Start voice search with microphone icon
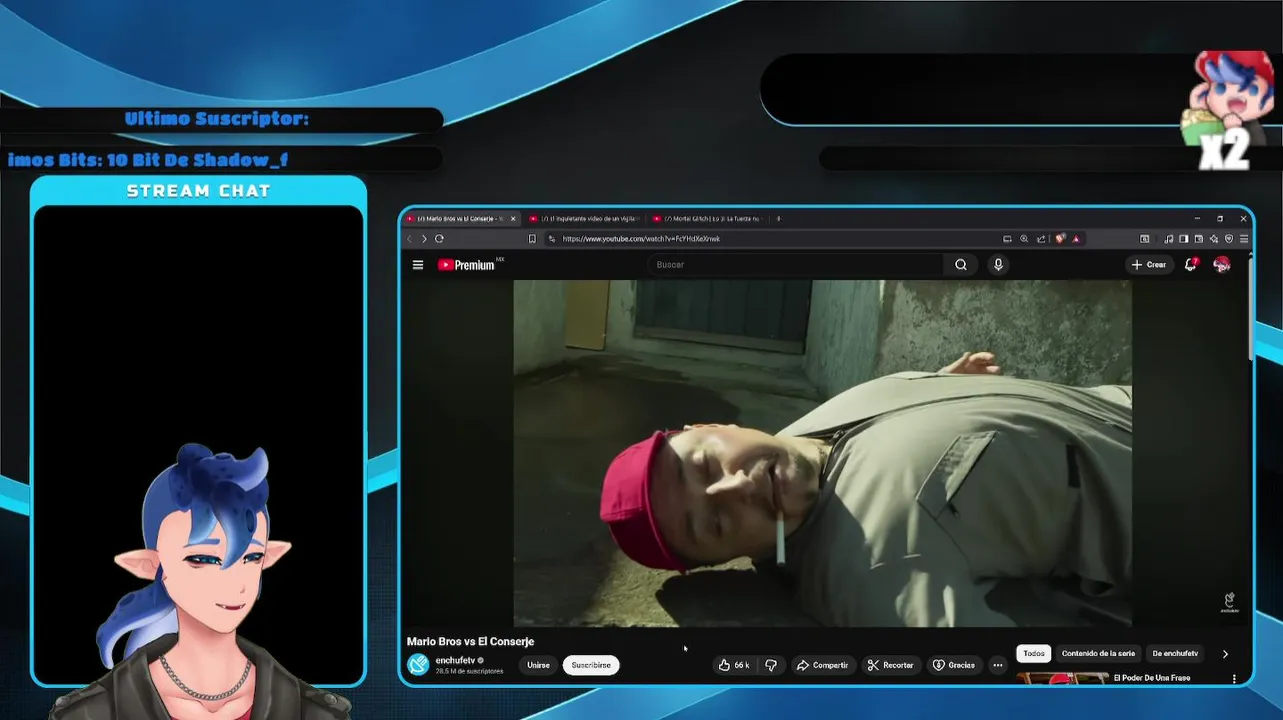 pyautogui.click(x=998, y=265)
